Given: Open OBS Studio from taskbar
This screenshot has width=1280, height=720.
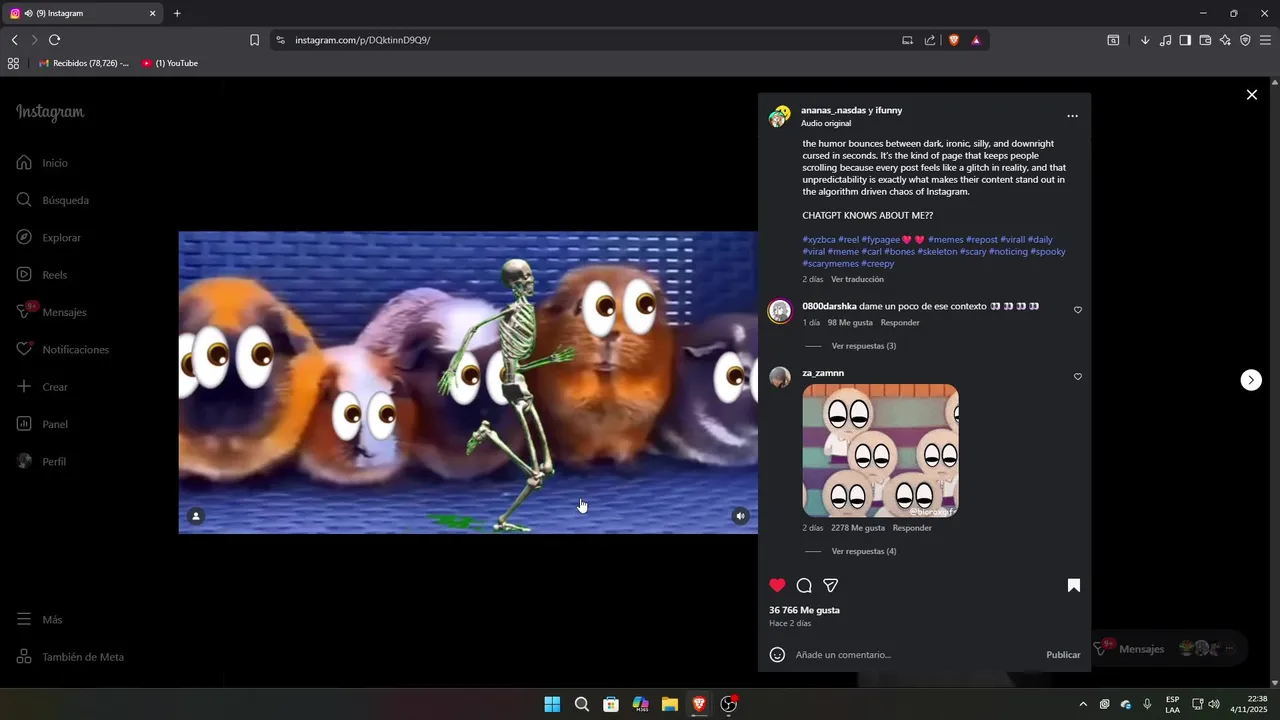Looking at the screenshot, I should tap(729, 704).
